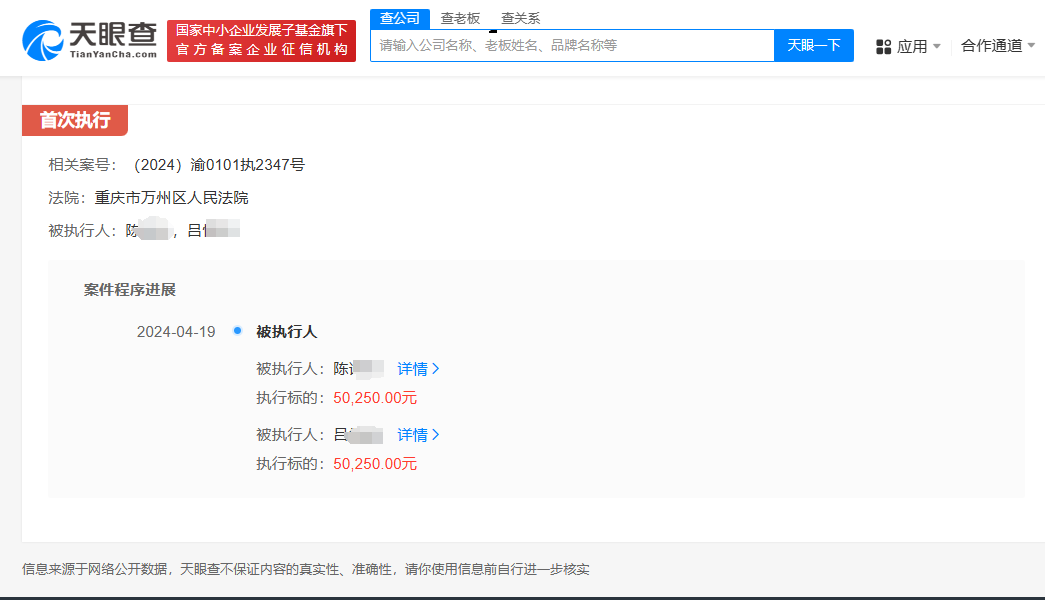Viewport: 1045px width, 600px height.
Task: Click the 应用 grid icon
Action: [884, 46]
